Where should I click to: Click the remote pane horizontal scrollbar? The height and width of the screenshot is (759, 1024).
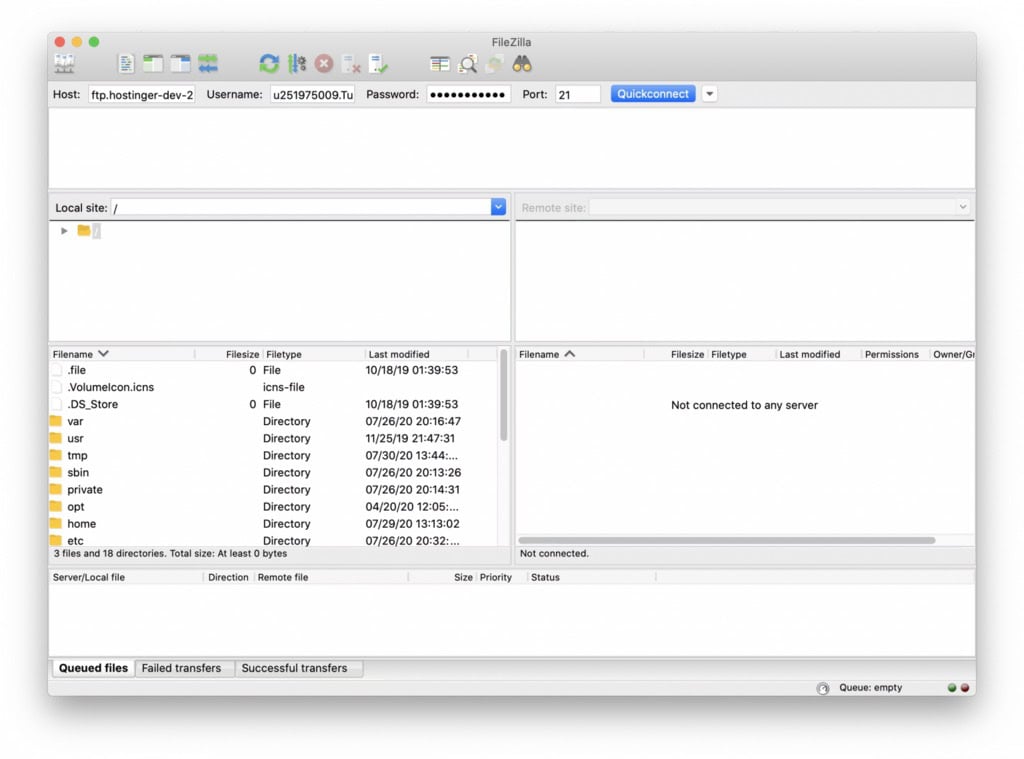click(727, 540)
